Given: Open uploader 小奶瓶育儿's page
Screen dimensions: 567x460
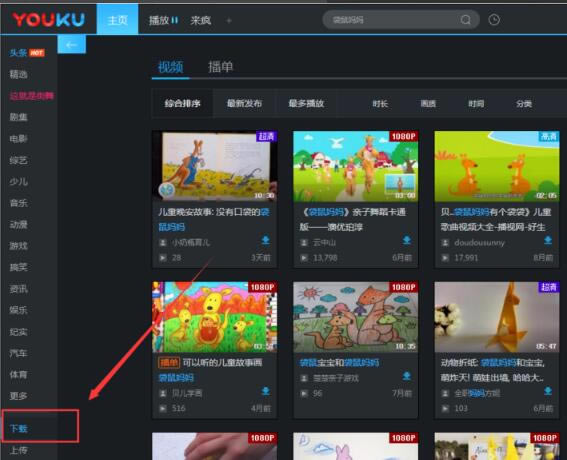Looking at the screenshot, I should pos(191,243).
